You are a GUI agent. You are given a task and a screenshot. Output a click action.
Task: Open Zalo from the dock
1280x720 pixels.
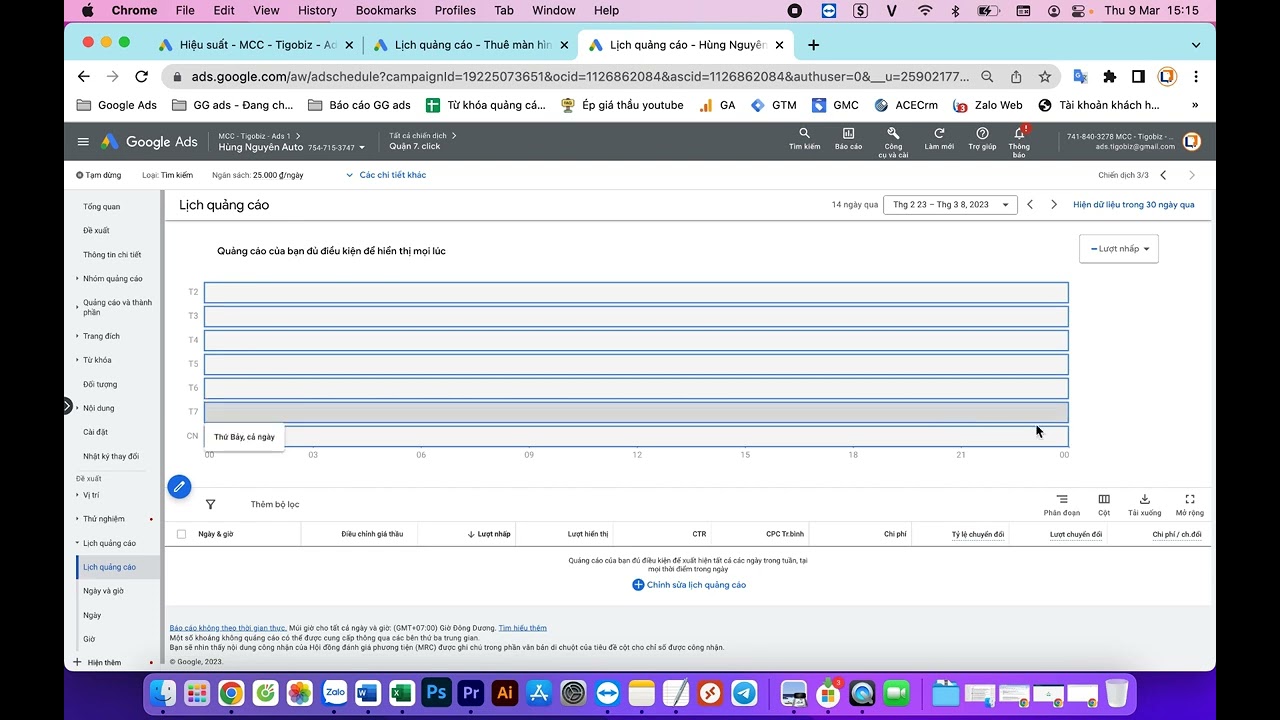pos(334,692)
